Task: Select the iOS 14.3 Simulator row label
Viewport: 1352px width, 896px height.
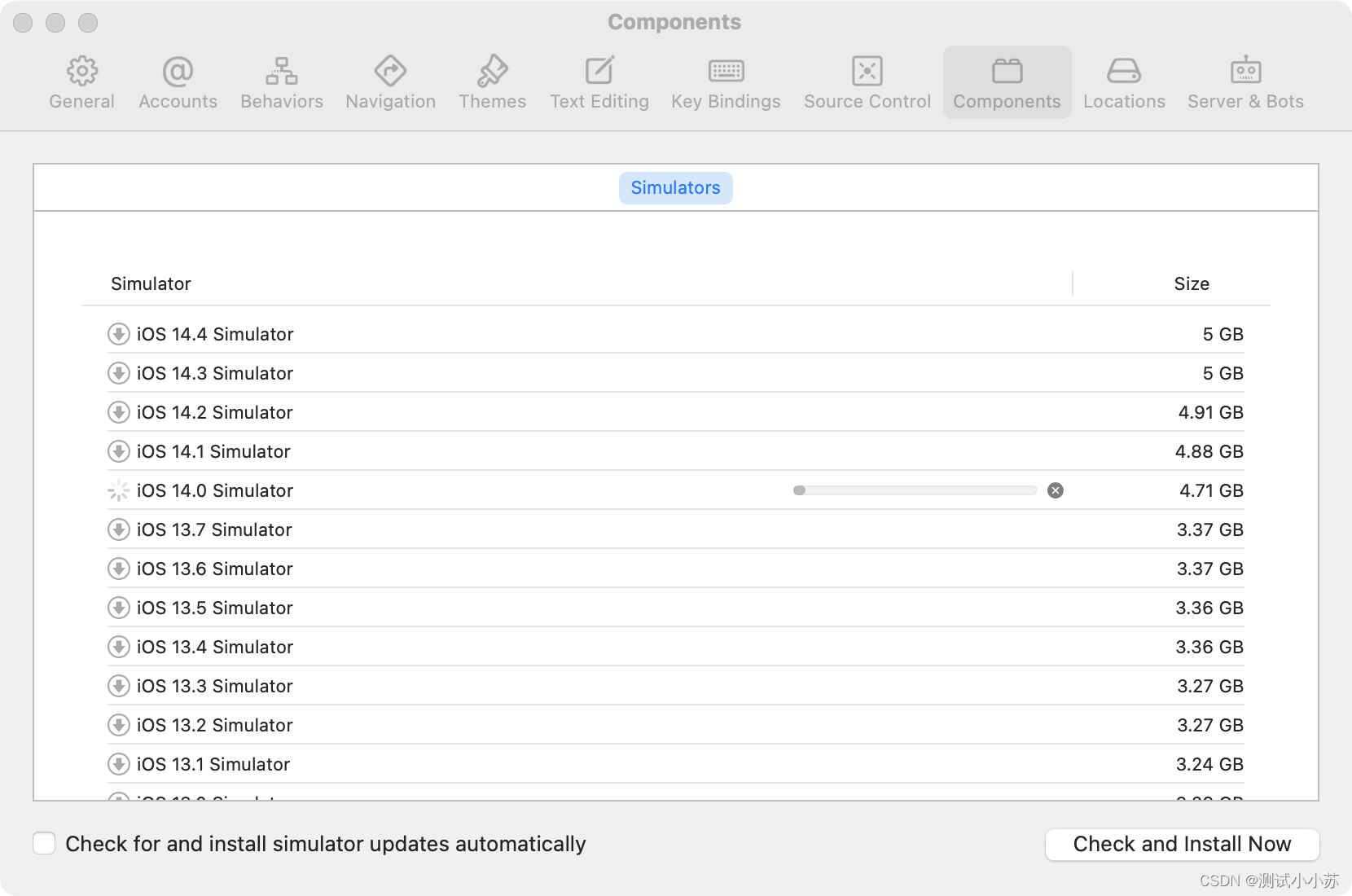Action: pos(215,373)
